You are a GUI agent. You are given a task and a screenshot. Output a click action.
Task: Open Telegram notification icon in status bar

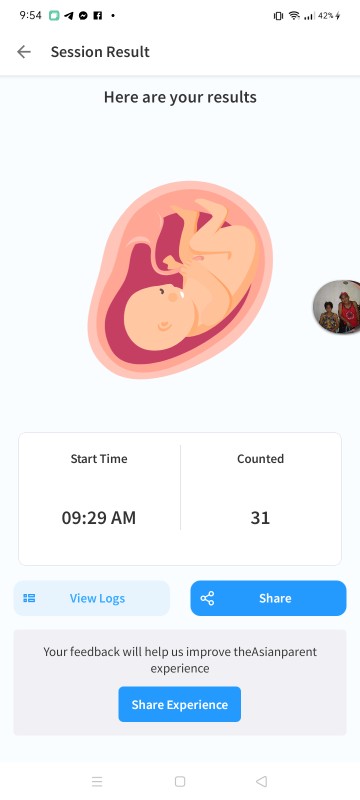pyautogui.click(x=68, y=16)
